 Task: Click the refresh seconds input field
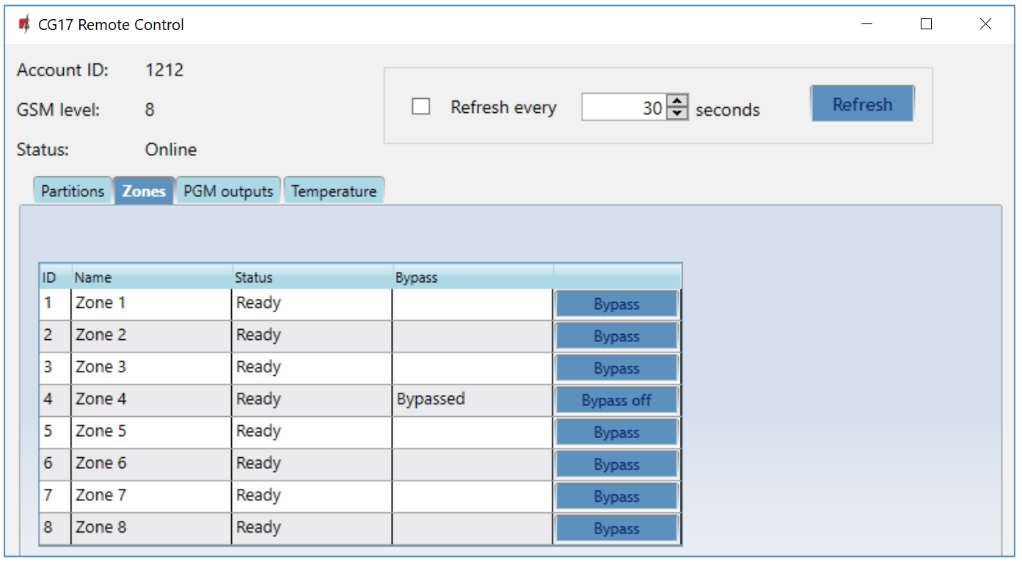click(623, 108)
